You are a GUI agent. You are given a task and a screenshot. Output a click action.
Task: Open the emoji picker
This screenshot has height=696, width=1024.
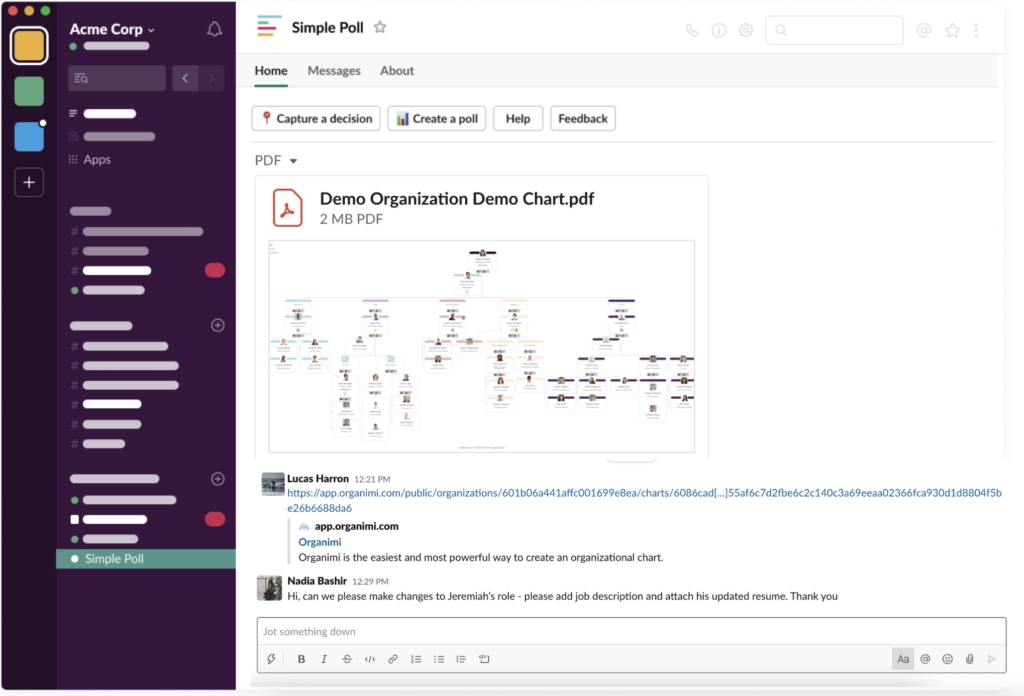948,659
